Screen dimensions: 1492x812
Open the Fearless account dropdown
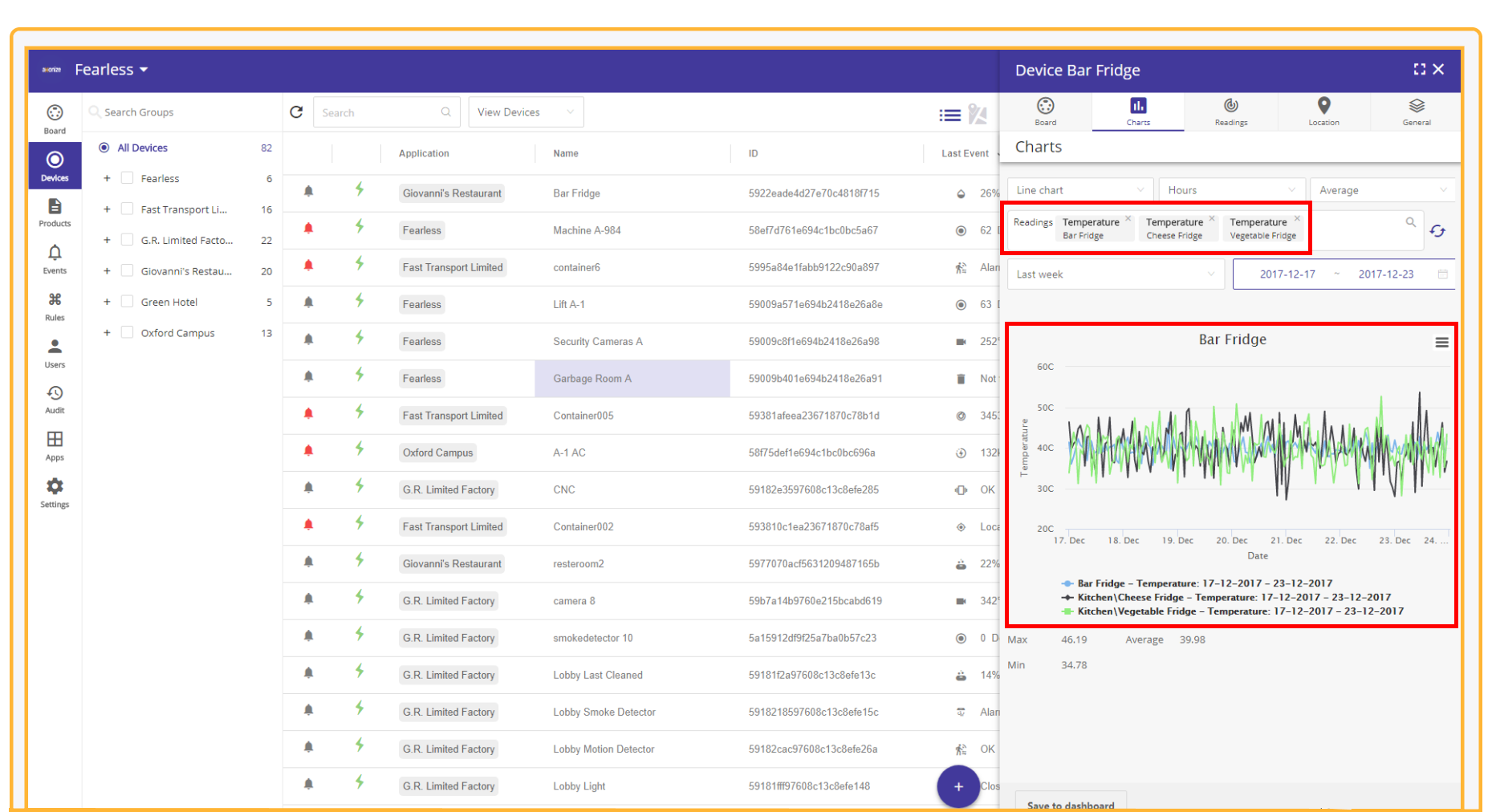pos(112,70)
